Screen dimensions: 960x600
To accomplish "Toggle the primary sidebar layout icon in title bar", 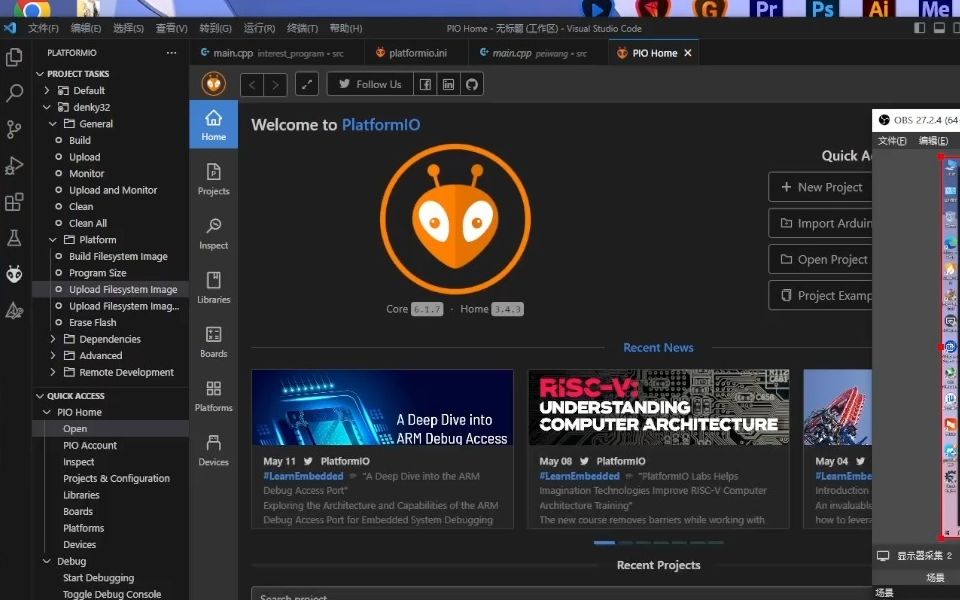I will pos(919,28).
